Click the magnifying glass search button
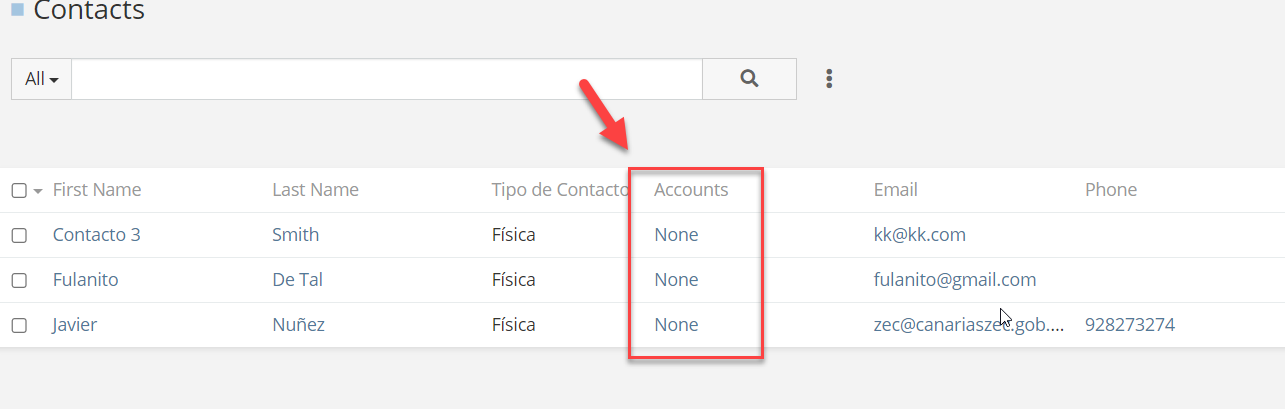1285x409 pixels. [x=749, y=79]
